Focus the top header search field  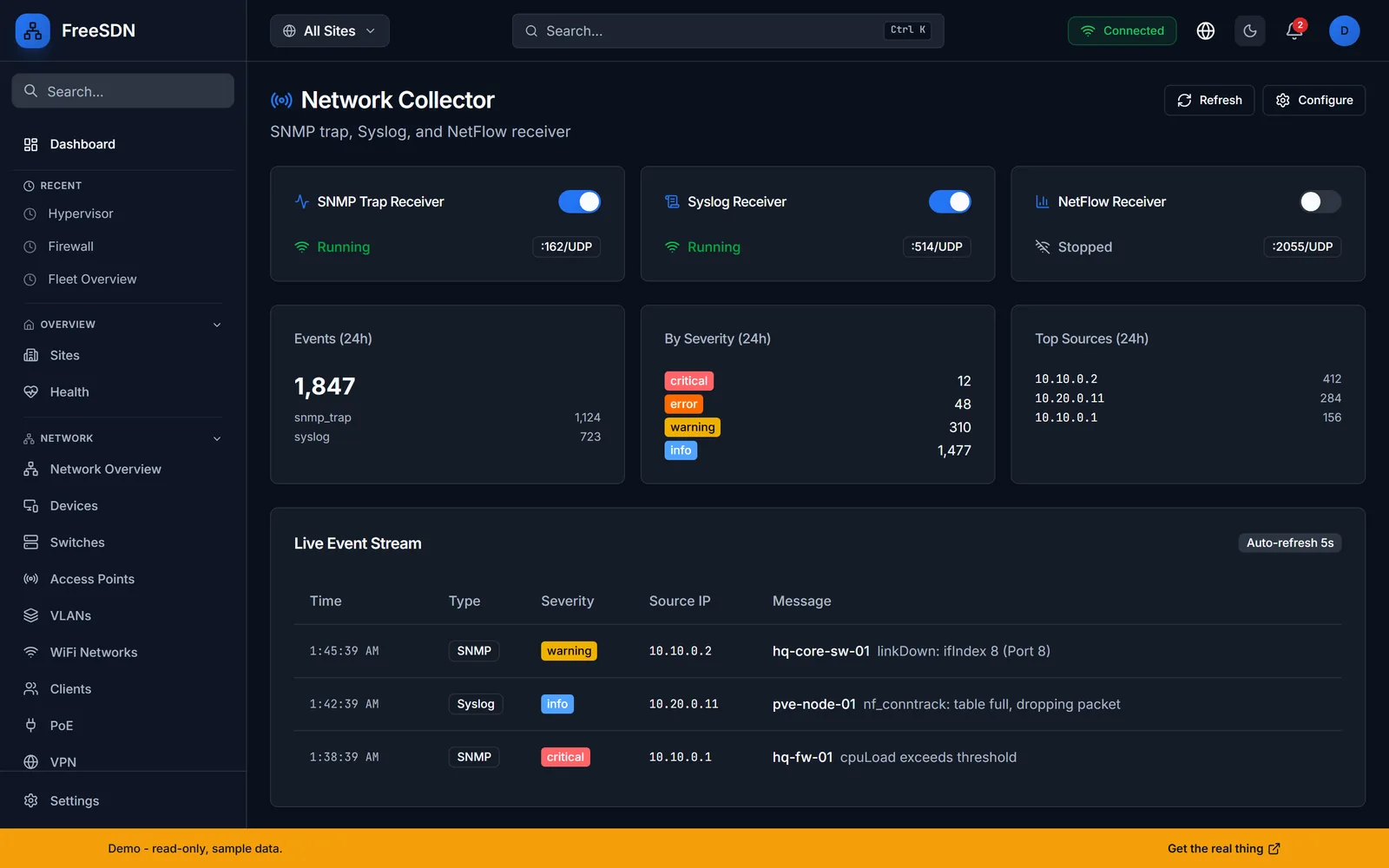(727, 31)
